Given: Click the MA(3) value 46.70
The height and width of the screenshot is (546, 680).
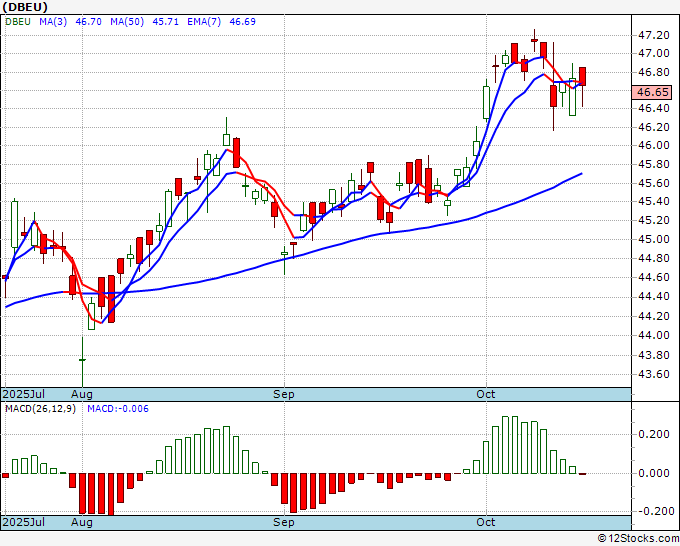Looking at the screenshot, I should (88, 22).
